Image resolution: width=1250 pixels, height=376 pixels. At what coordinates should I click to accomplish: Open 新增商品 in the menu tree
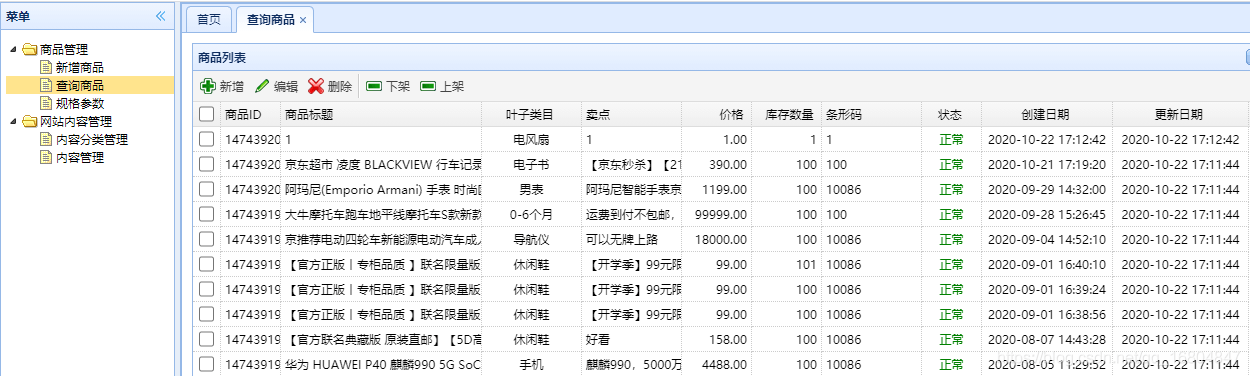[x=80, y=68]
